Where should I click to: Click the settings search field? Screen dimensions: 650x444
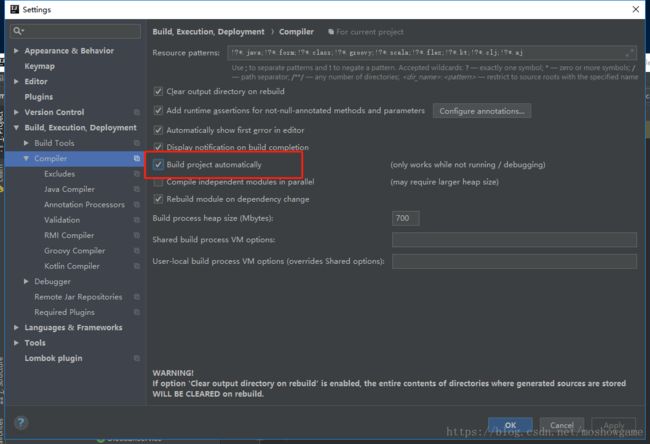click(x=75, y=31)
